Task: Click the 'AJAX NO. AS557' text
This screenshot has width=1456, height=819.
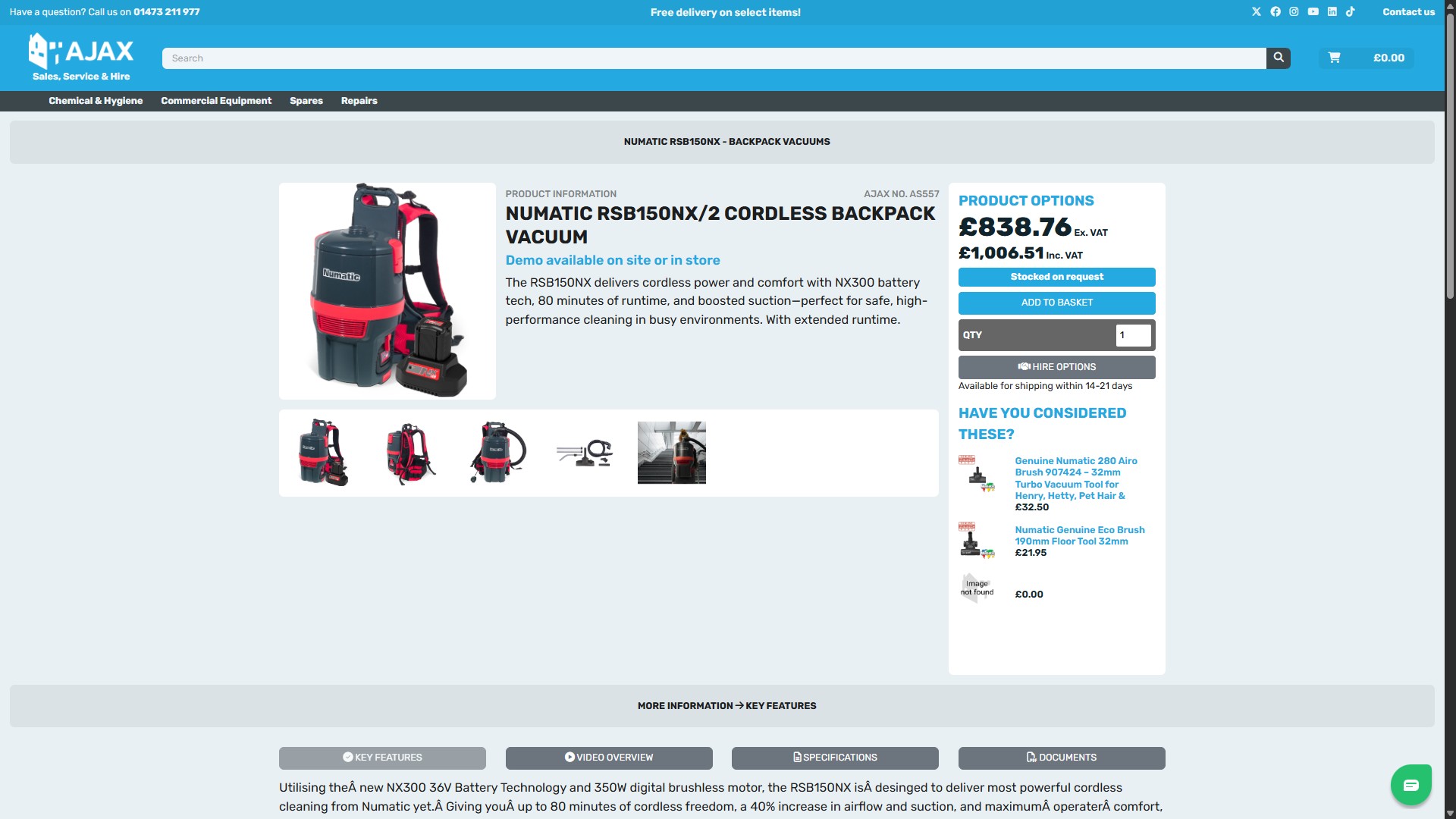Action: pos(901,194)
